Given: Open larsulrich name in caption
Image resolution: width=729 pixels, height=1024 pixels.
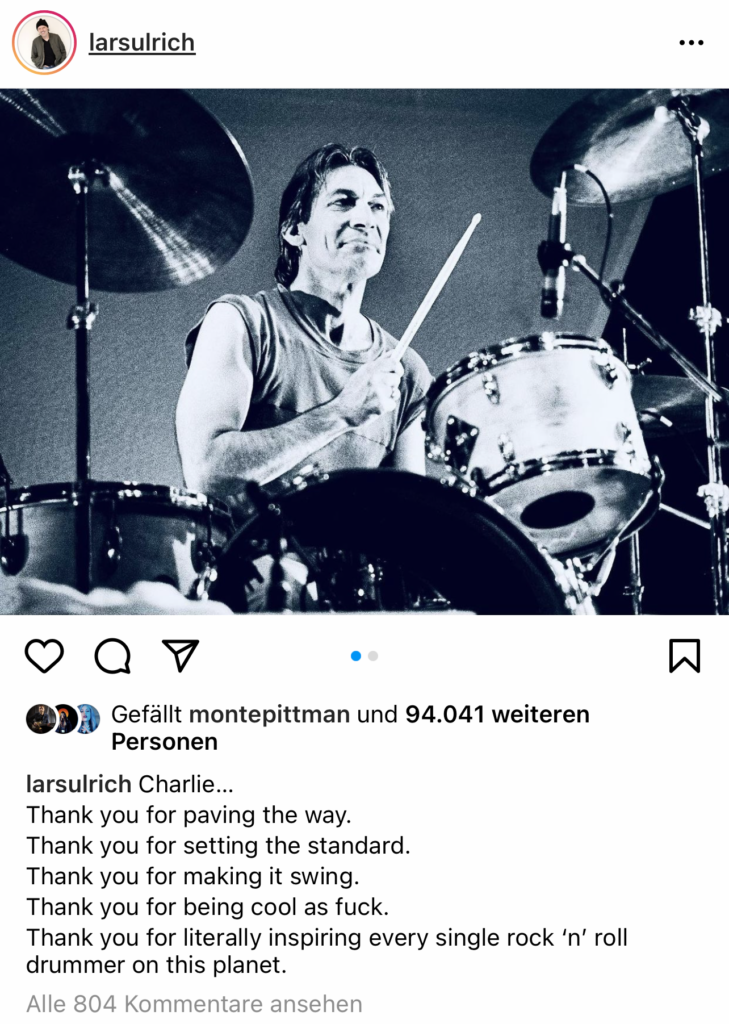Looking at the screenshot, I should click(x=78, y=784).
